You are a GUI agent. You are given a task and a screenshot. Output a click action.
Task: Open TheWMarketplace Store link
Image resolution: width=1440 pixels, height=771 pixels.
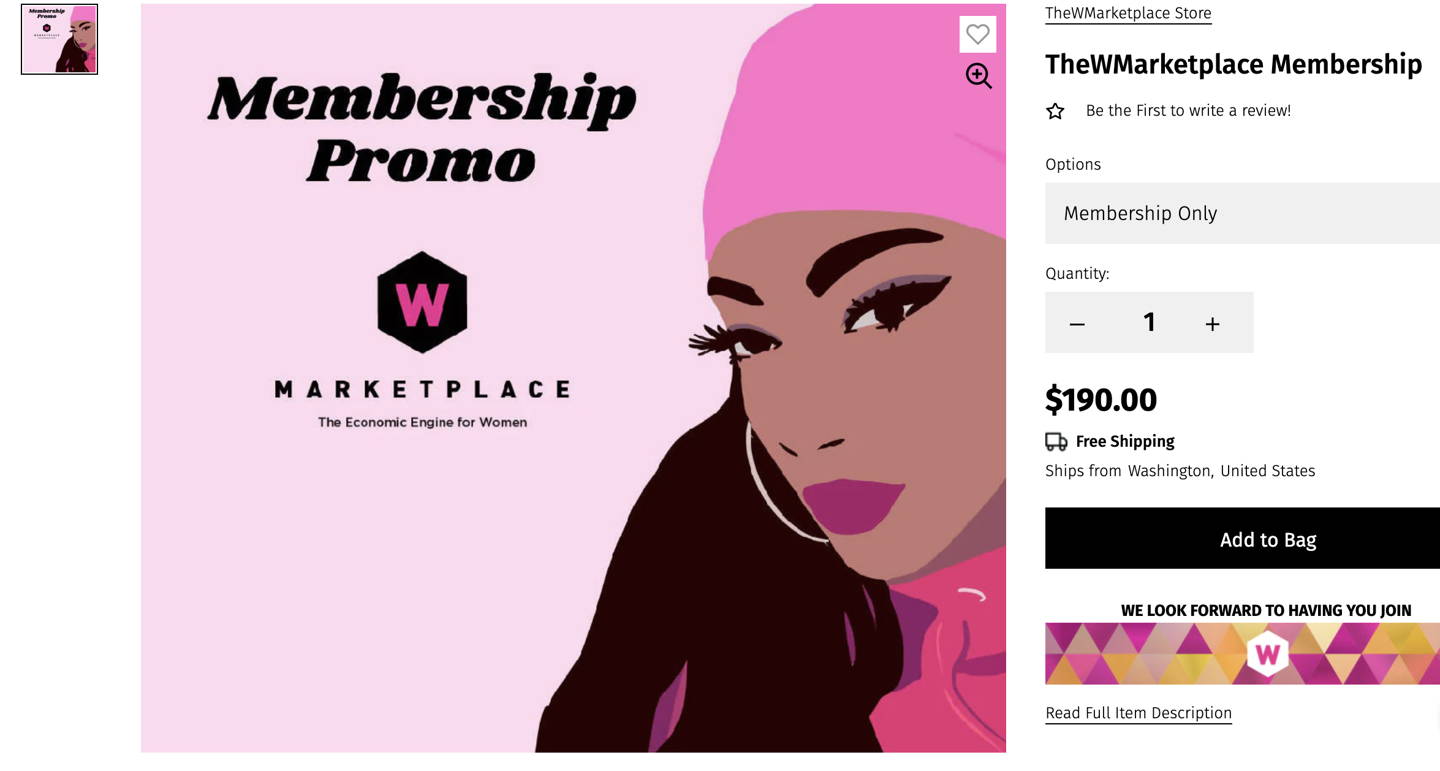coord(1128,13)
